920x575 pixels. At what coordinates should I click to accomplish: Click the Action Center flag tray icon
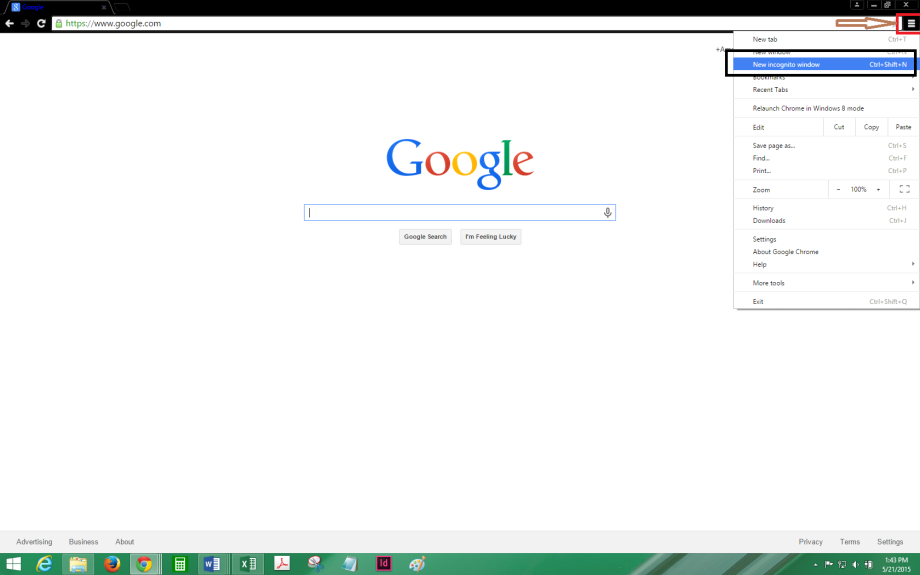click(x=828, y=565)
